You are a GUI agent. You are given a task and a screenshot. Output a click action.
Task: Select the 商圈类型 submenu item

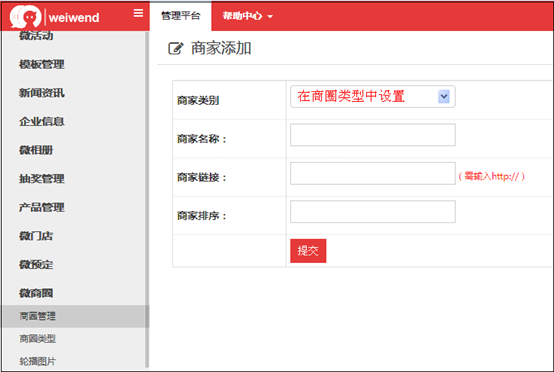click(x=37, y=339)
